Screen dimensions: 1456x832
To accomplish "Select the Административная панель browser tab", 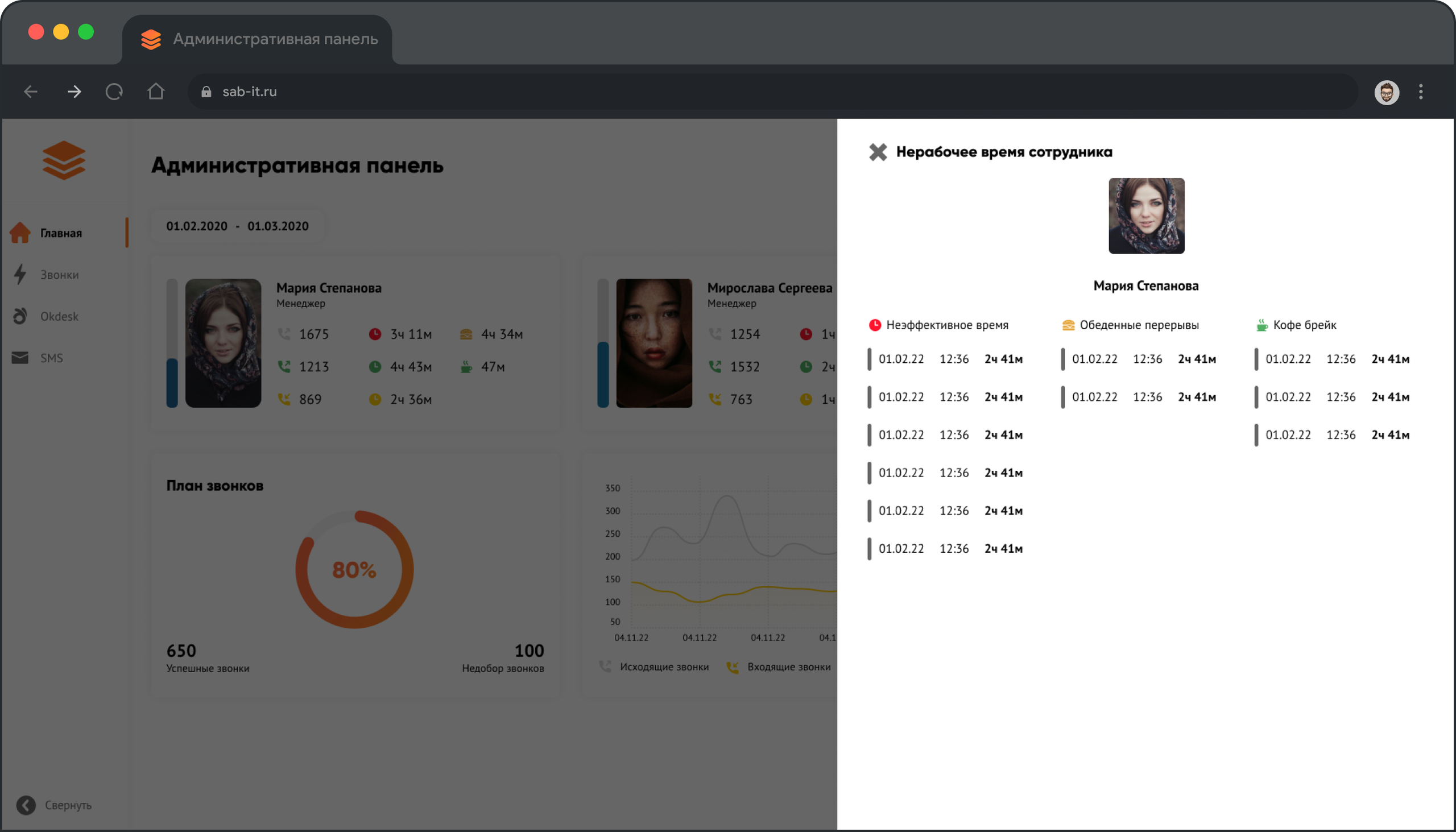I will tap(260, 39).
